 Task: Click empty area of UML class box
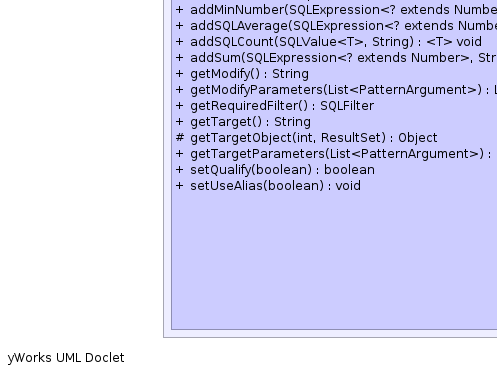tap(333, 260)
